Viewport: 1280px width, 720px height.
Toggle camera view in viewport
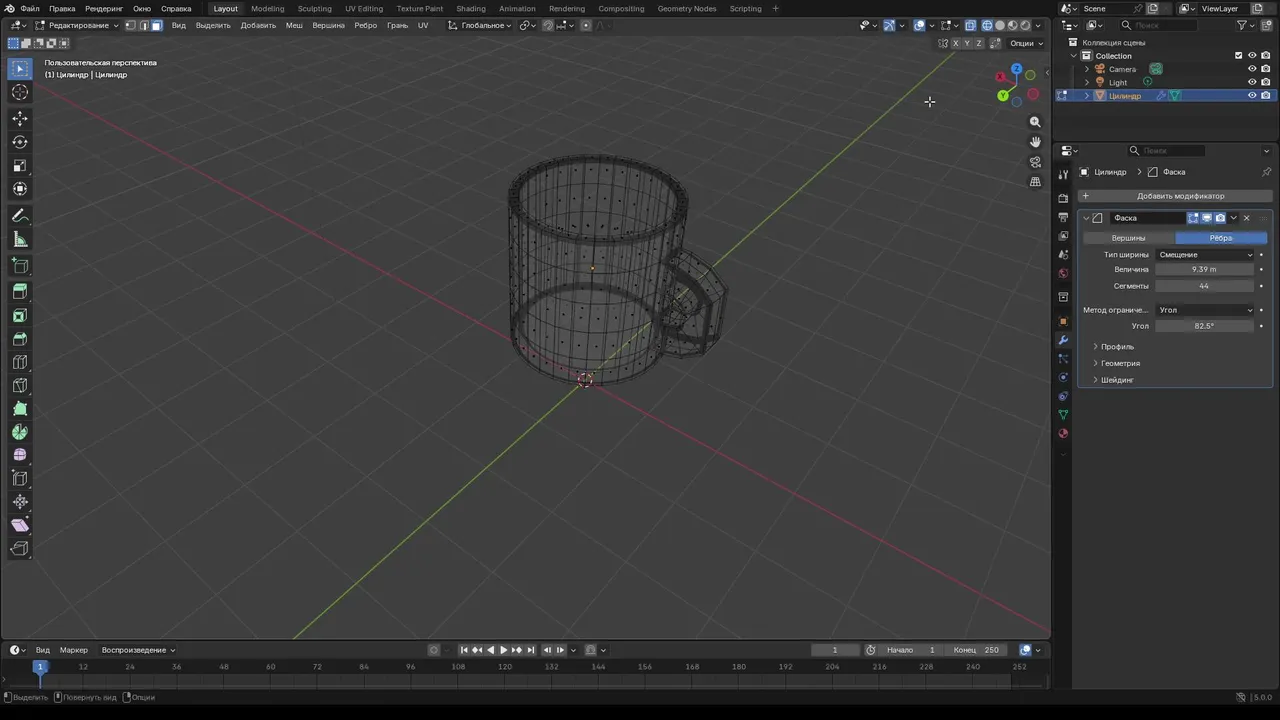(1035, 162)
